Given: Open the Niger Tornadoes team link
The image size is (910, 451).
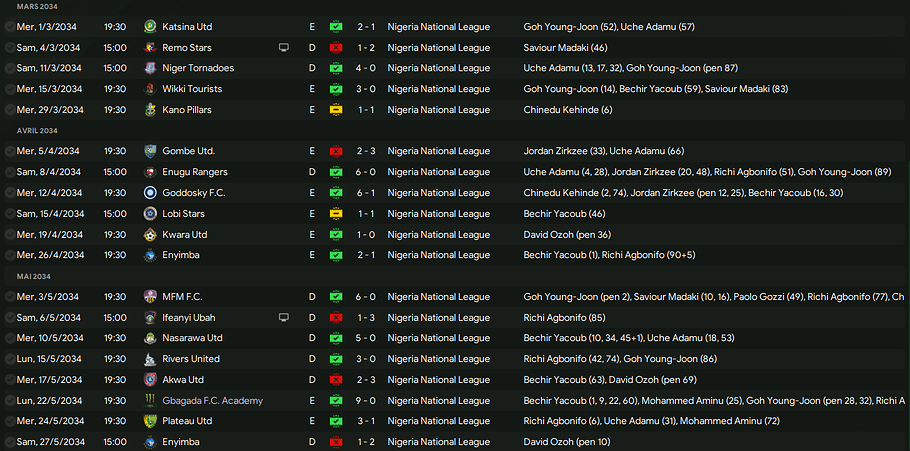Looking at the screenshot, I should pyautogui.click(x=198, y=68).
